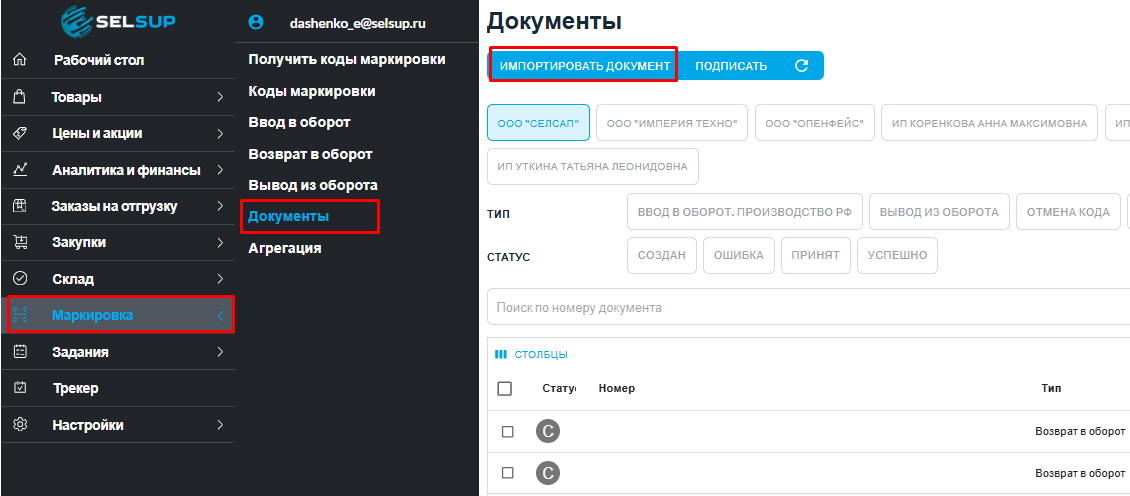Image resolution: width=1130 pixels, height=496 pixels.
Task: Filter by status Успешно
Action: [897, 255]
